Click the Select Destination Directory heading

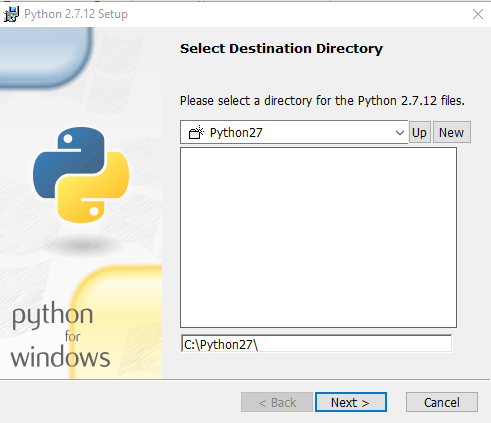[281, 49]
